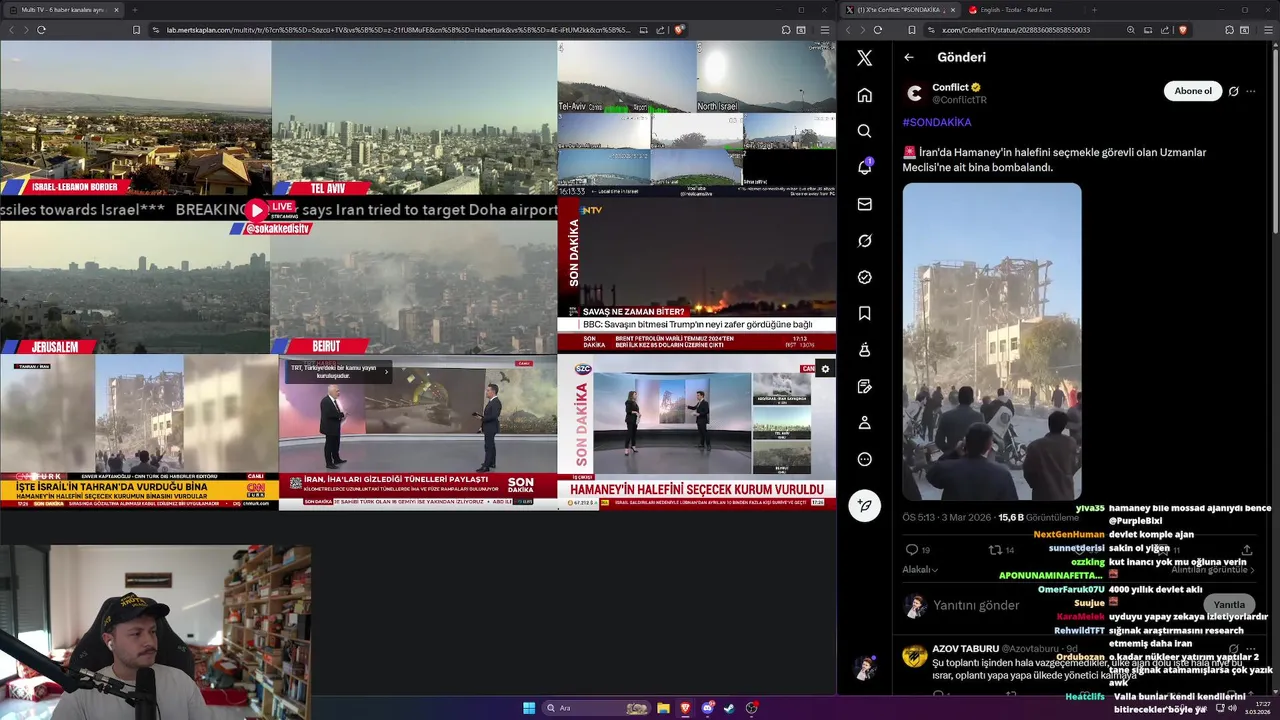Open the X search explore icon

864,131
